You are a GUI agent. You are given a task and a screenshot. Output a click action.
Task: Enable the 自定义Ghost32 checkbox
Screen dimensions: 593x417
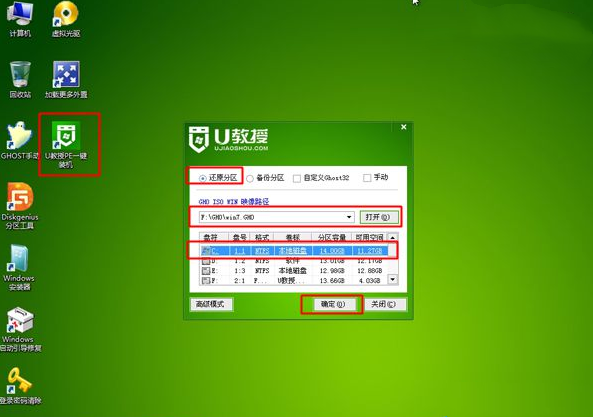(297, 178)
